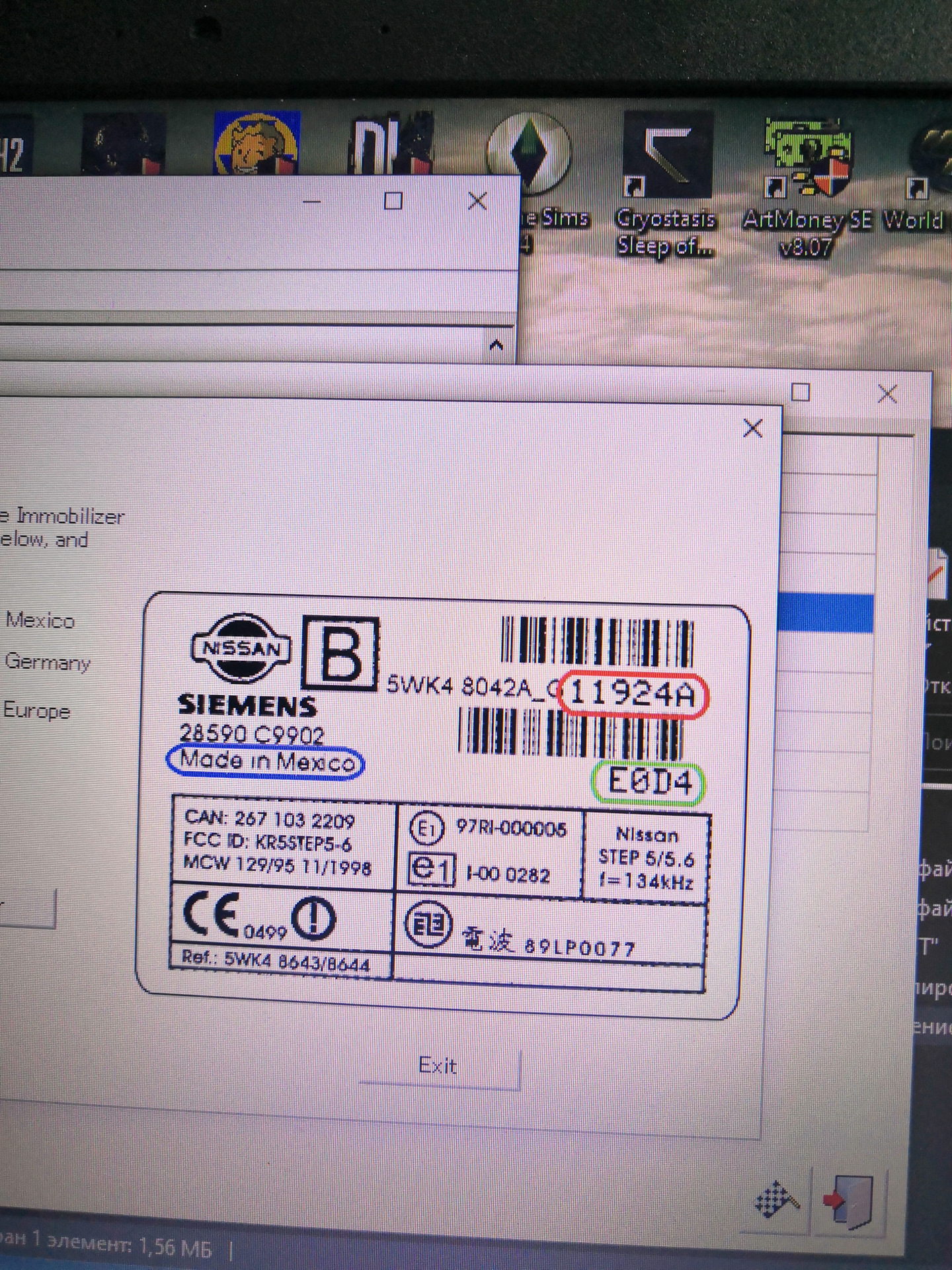Open the Fallout Vault Boy desktop icon
Screen dimensions: 952x1270
coord(257,142)
